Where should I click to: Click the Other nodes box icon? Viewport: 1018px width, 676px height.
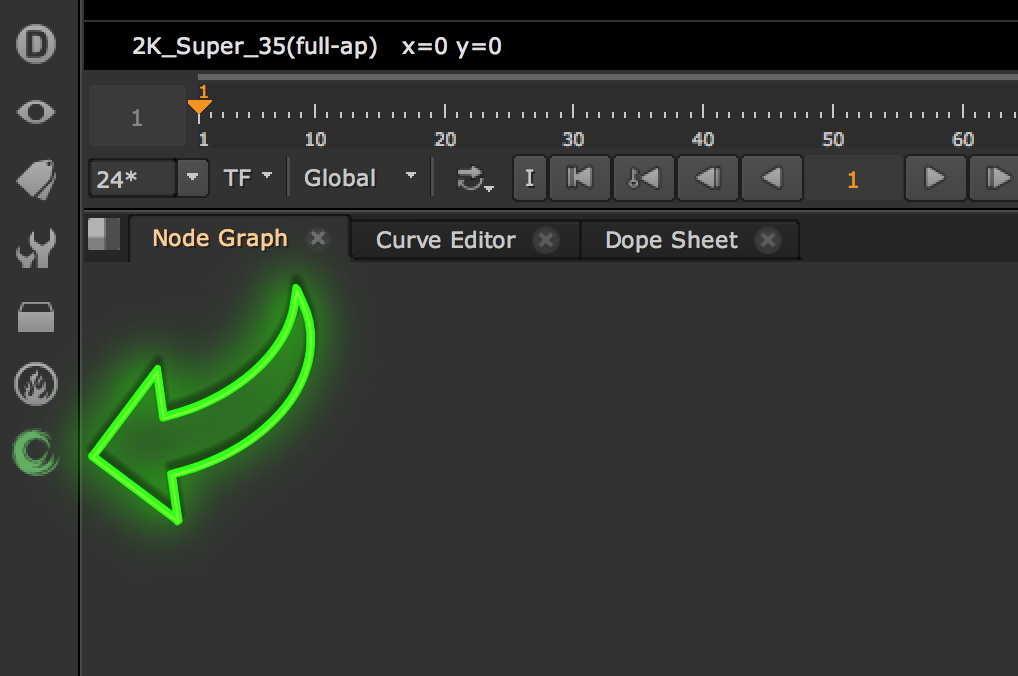click(36, 317)
